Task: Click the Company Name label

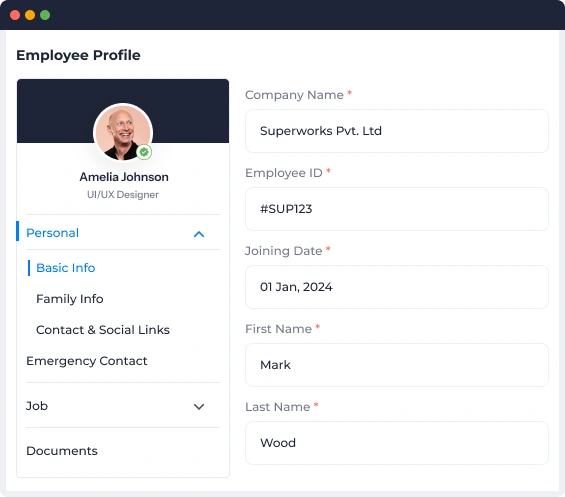Action: [x=294, y=95]
